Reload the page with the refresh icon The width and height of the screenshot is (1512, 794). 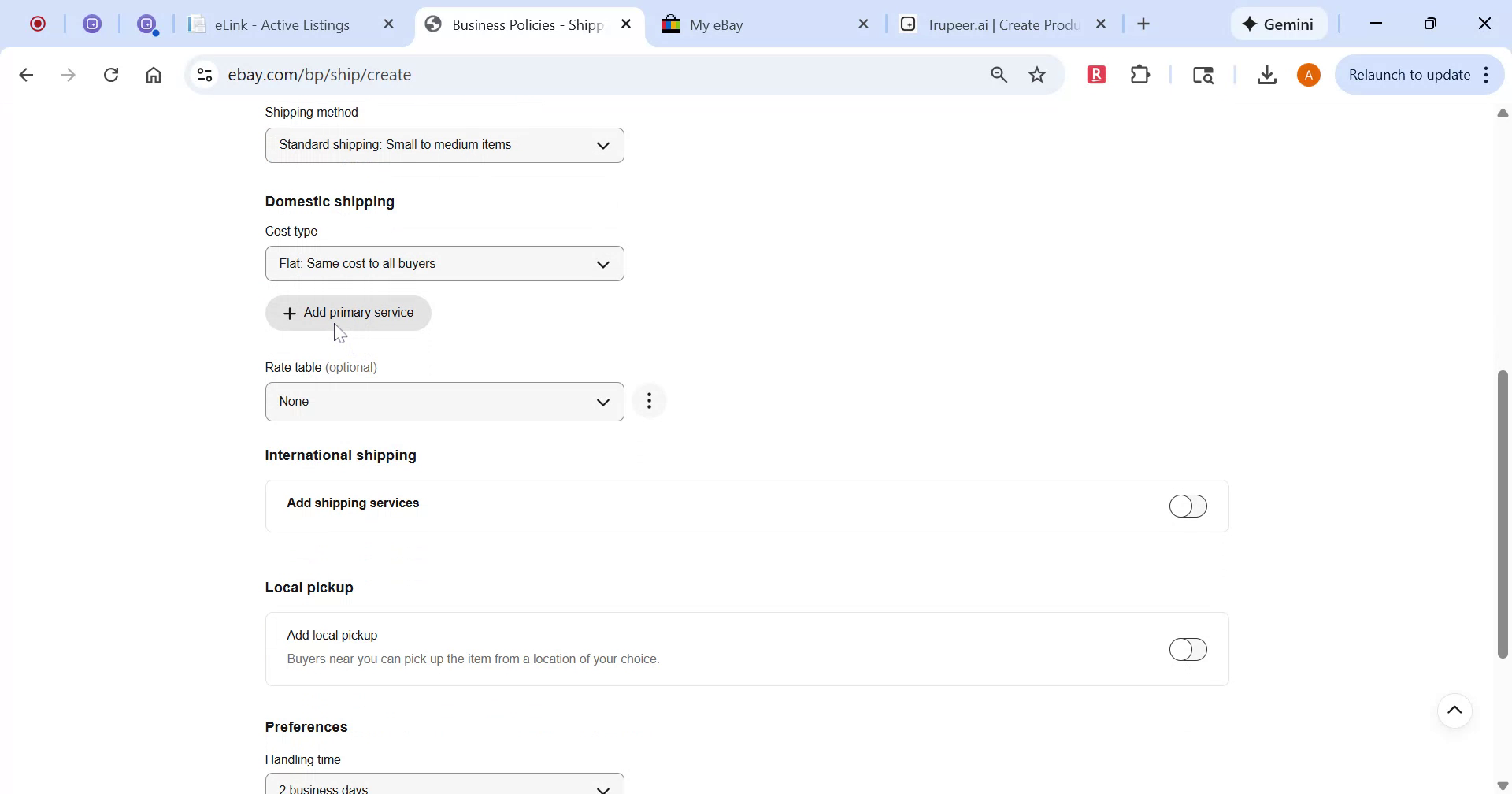click(111, 74)
